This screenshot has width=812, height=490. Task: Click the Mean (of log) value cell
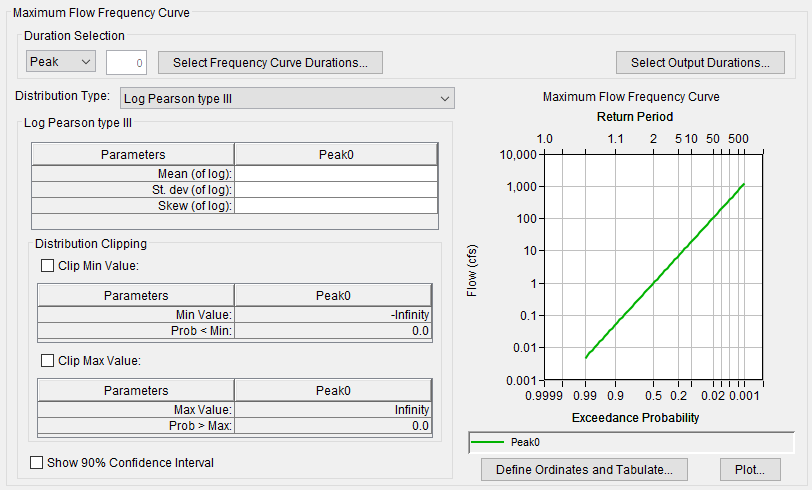pyautogui.click(x=336, y=173)
